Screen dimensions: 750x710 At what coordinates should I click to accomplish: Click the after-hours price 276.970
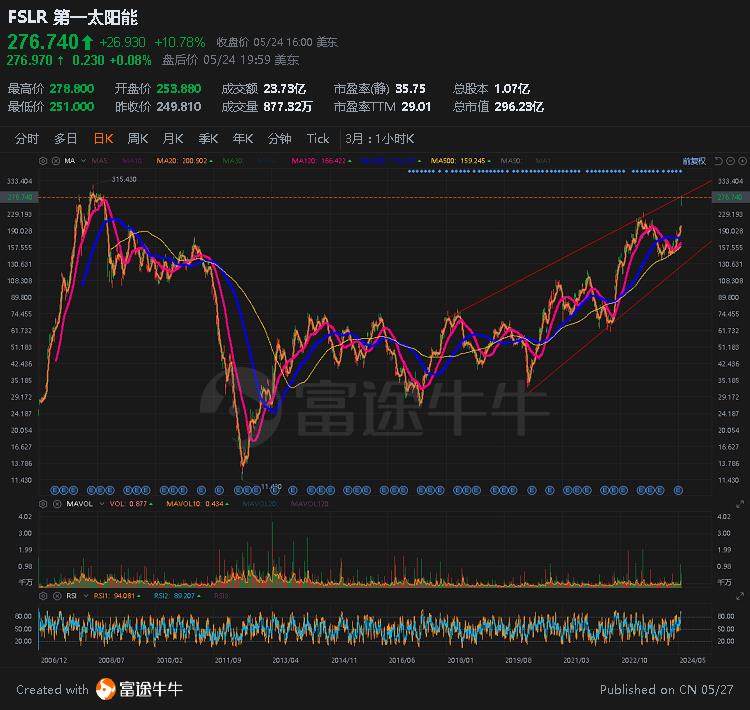point(29,60)
